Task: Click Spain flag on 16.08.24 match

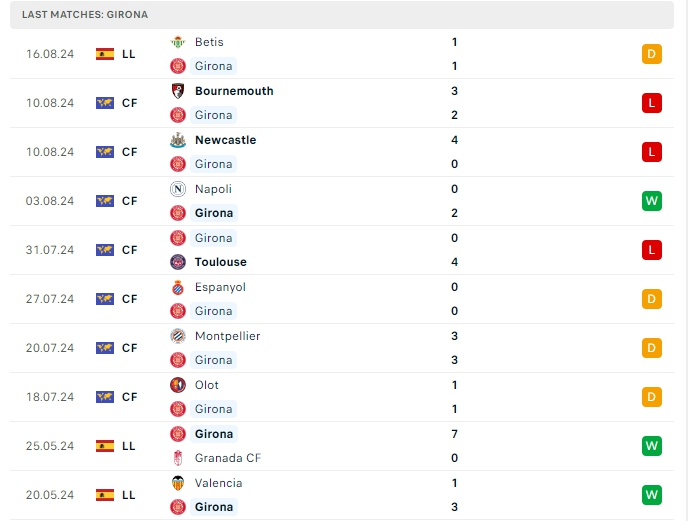Action: [x=105, y=54]
